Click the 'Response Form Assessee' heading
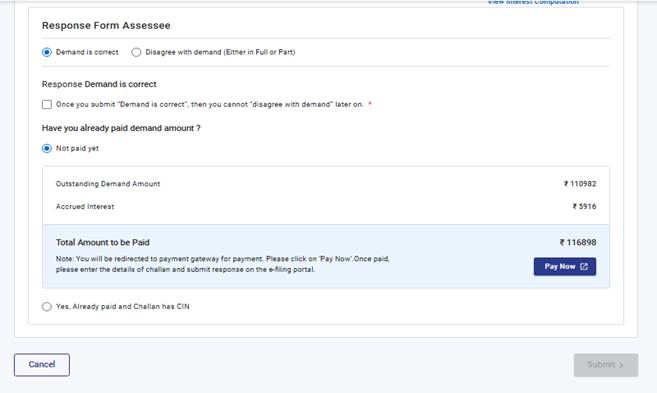 [106, 26]
